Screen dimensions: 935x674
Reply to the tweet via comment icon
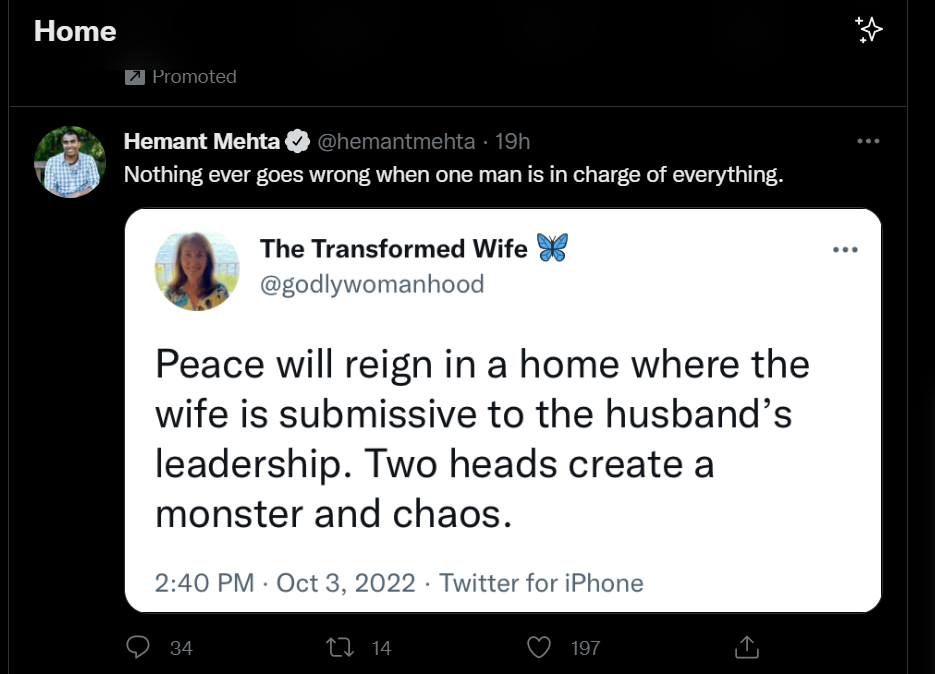click(139, 648)
